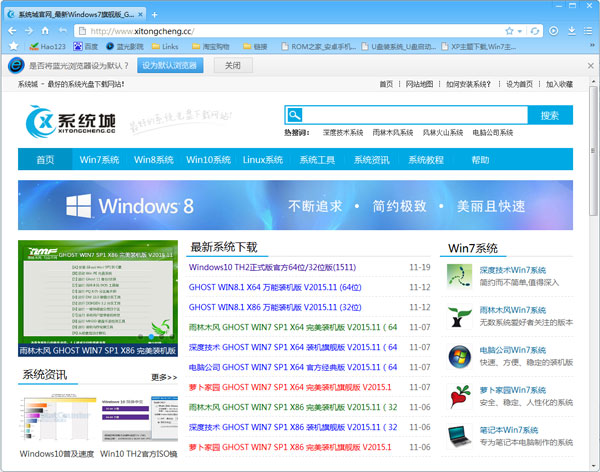This screenshot has width=600, height=472.
Task: Open GHOST WIN8.1 X86 万能装机版 link
Action: (x=275, y=307)
